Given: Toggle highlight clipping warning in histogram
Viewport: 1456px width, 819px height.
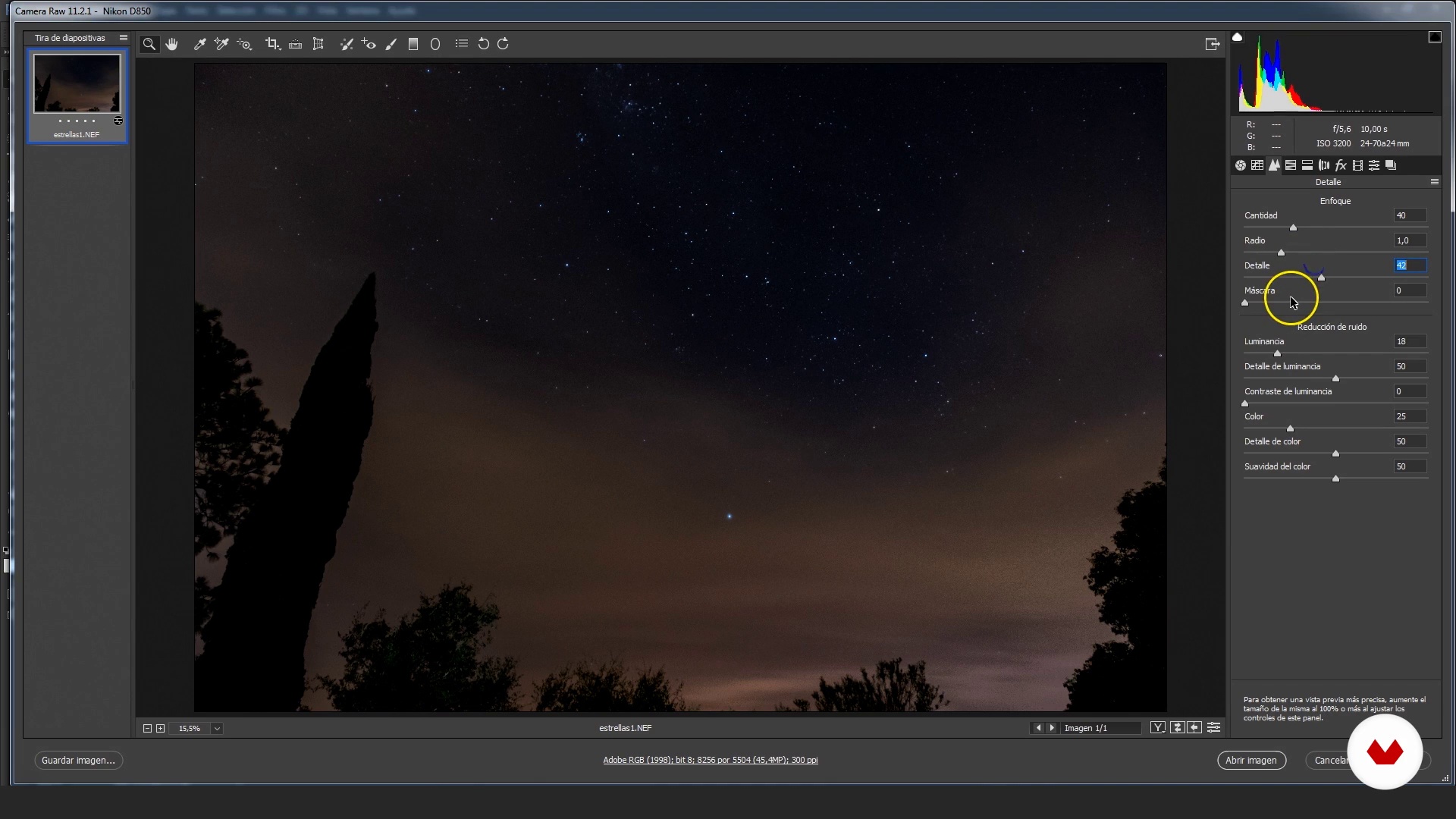Looking at the screenshot, I should [x=1435, y=37].
